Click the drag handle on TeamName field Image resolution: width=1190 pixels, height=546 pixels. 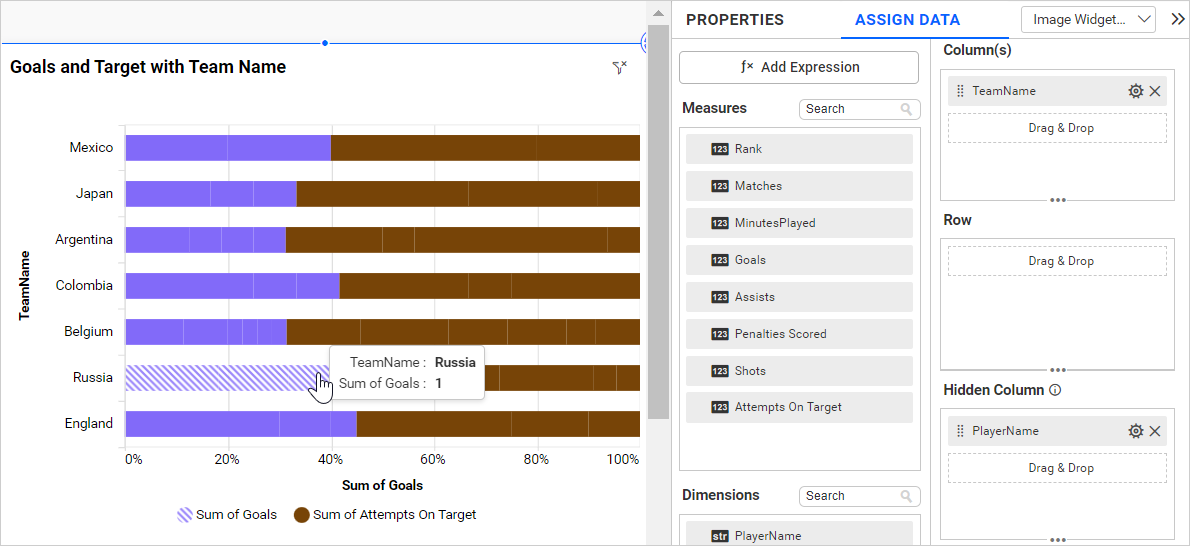(x=960, y=91)
